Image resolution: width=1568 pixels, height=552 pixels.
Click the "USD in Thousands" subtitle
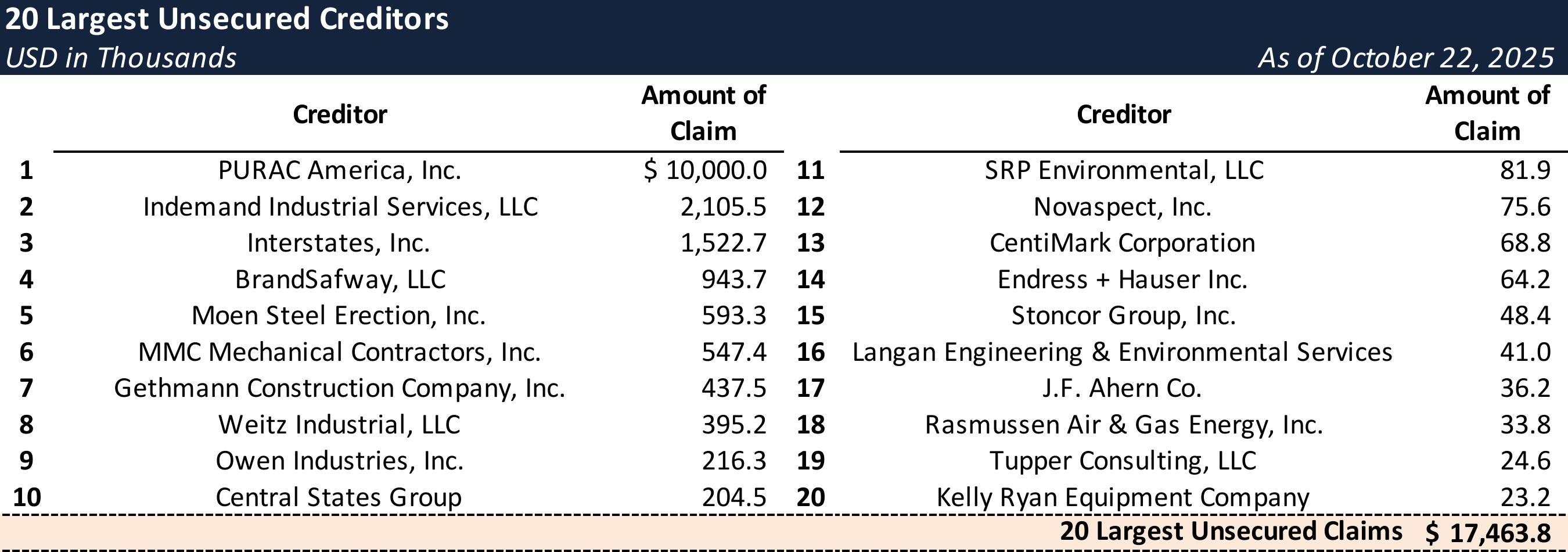pyautogui.click(x=121, y=58)
